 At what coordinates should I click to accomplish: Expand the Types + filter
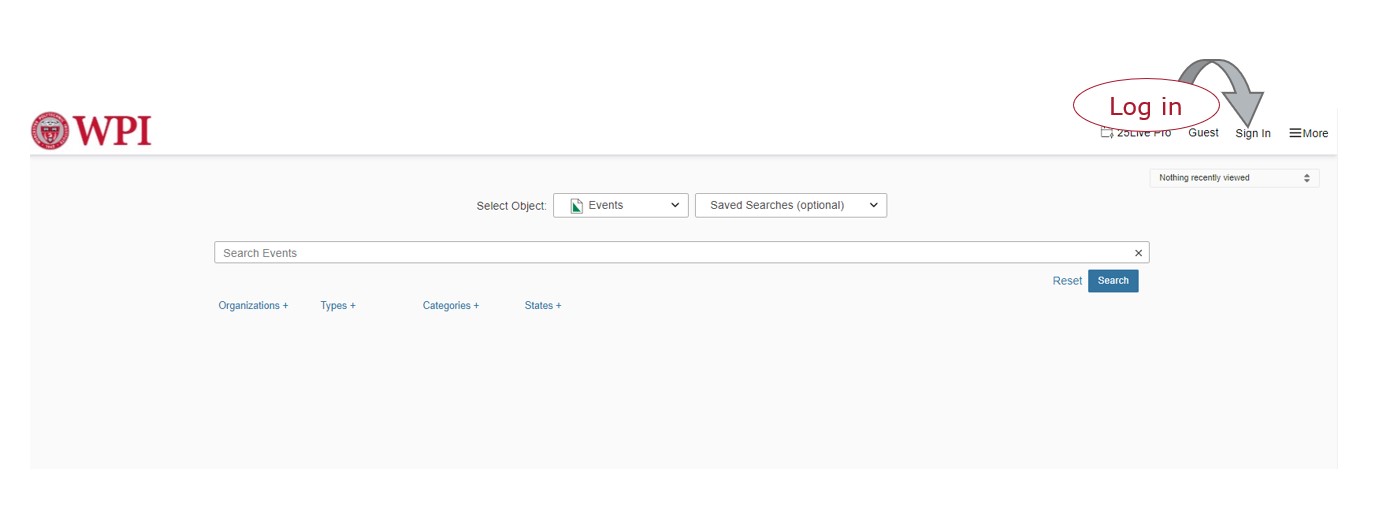point(338,305)
